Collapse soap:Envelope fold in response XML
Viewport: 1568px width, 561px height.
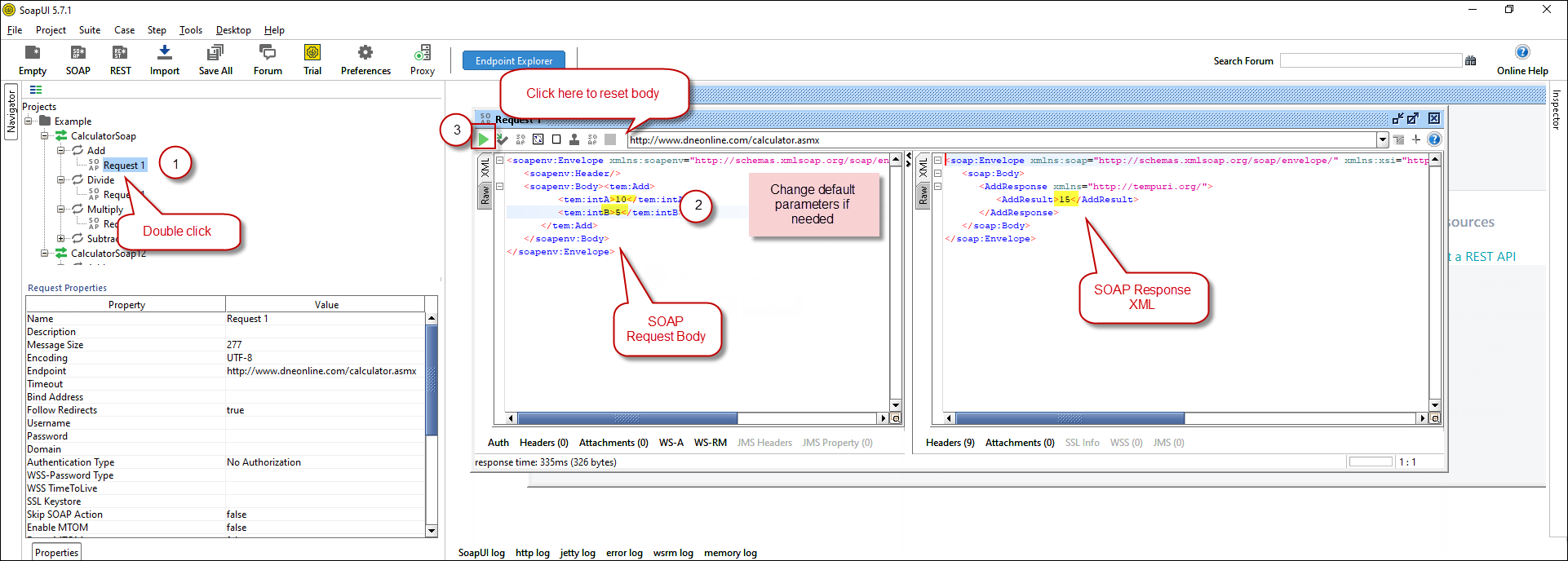click(x=938, y=161)
